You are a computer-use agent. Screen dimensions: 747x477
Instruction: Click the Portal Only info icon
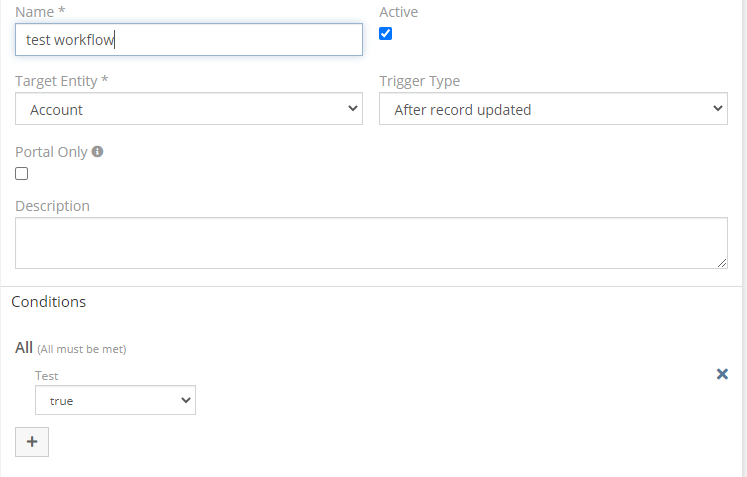(97, 152)
